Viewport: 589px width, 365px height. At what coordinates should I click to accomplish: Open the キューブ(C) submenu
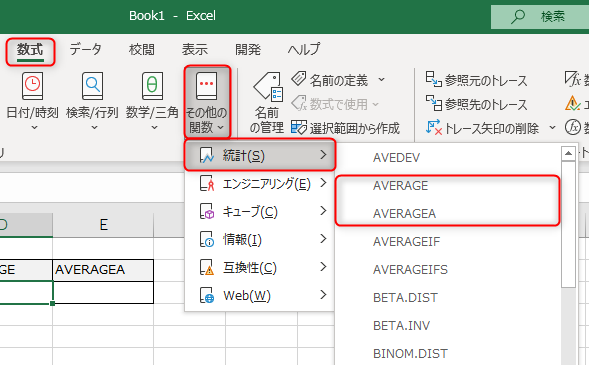coord(260,212)
